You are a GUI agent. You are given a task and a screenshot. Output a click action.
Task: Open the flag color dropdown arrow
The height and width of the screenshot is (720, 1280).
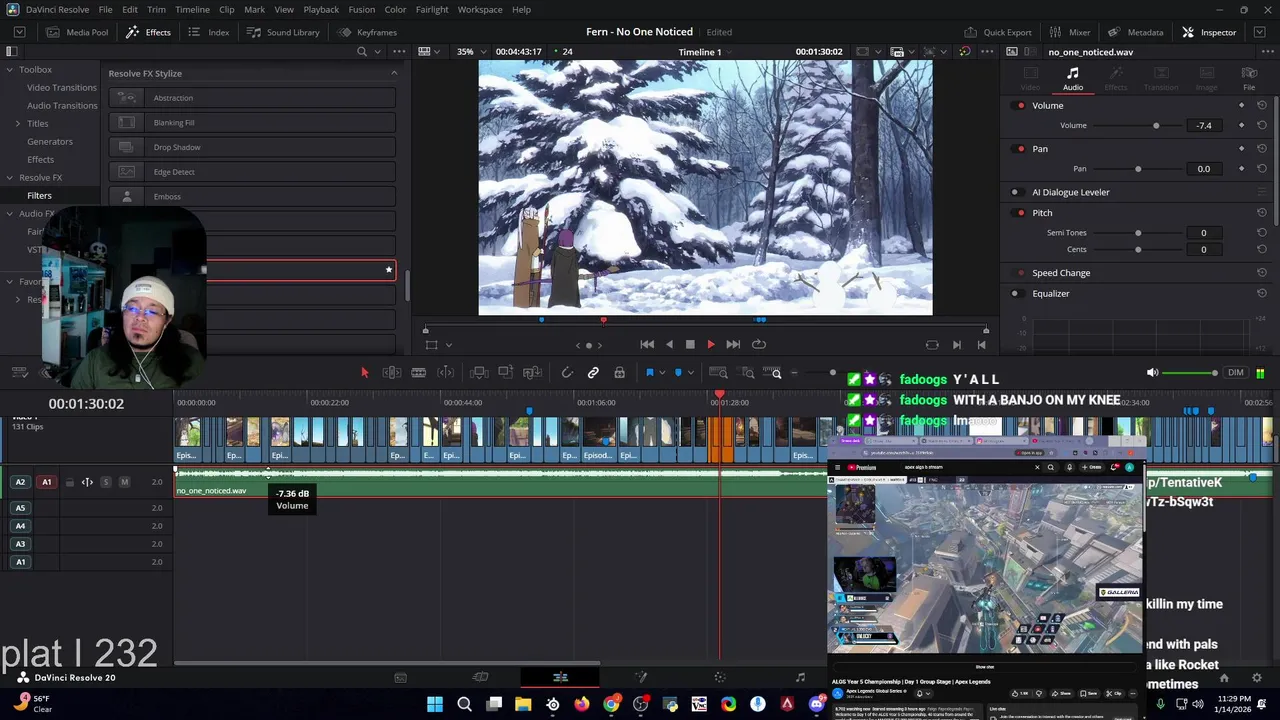(661, 373)
